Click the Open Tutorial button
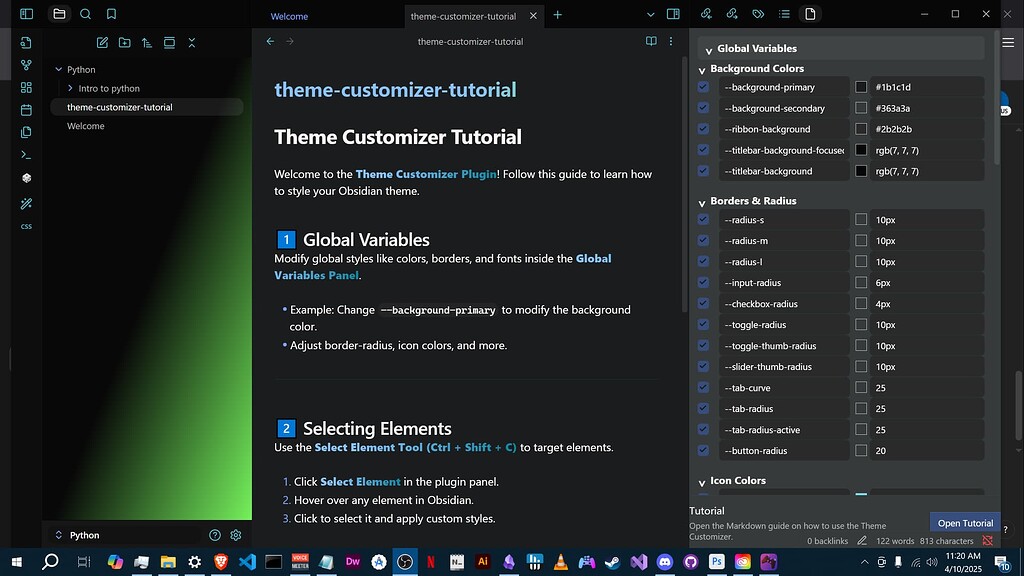 [964, 522]
